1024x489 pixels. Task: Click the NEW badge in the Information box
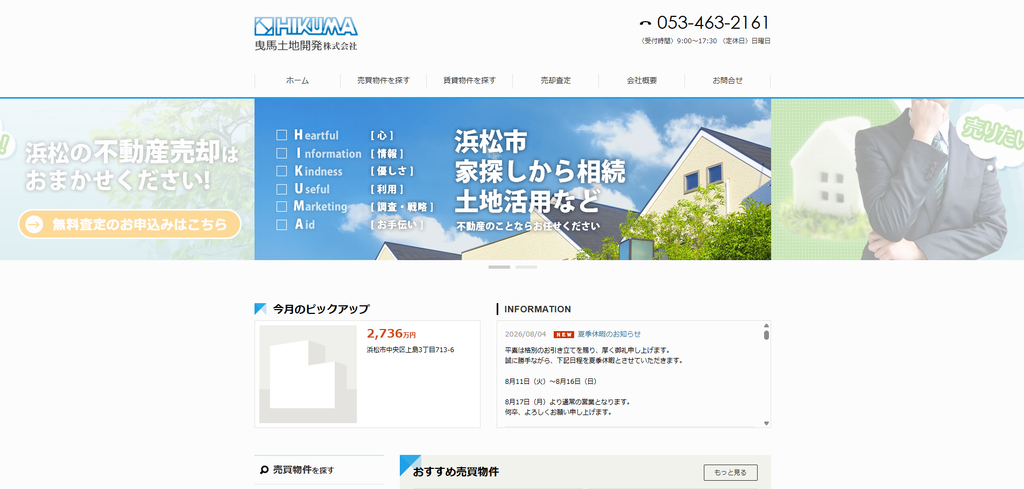click(x=564, y=334)
